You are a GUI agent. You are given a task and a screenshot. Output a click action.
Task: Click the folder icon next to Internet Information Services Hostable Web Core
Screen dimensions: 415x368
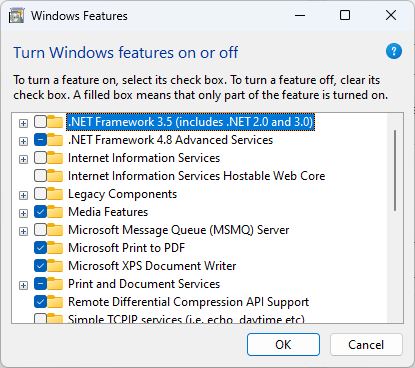pyautogui.click(x=55, y=176)
